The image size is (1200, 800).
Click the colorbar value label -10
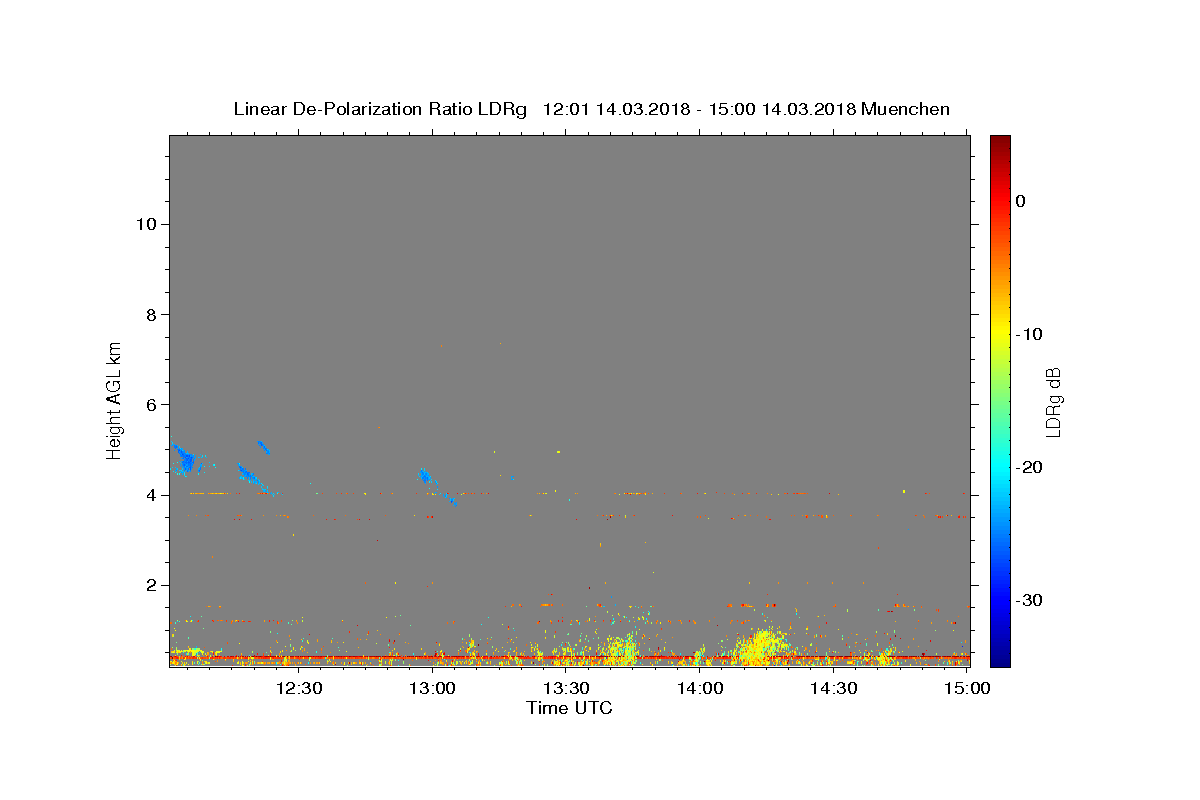pos(1030,334)
